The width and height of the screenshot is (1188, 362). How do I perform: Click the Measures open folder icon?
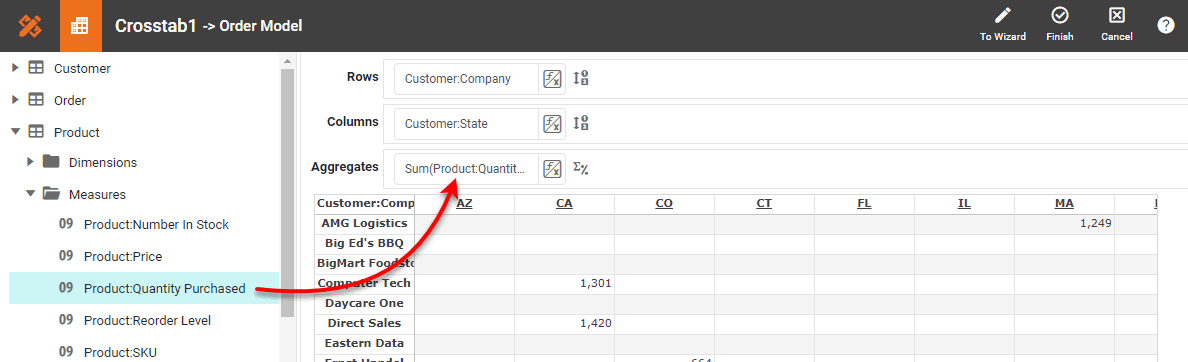tap(51, 194)
